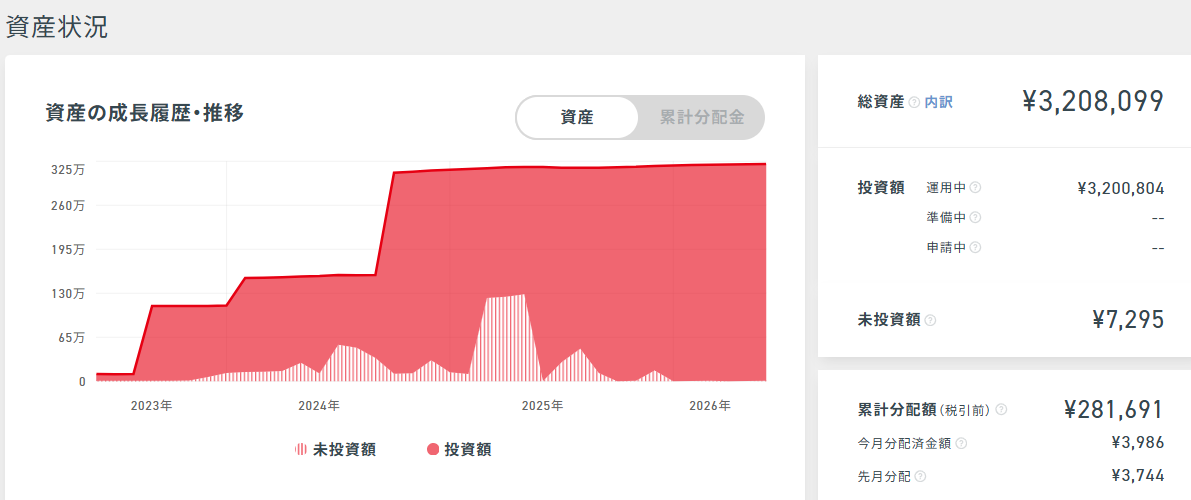Viewport: 1191px width, 500px height.
Task: Click the 65万 y-axis label
Action: tap(71, 337)
